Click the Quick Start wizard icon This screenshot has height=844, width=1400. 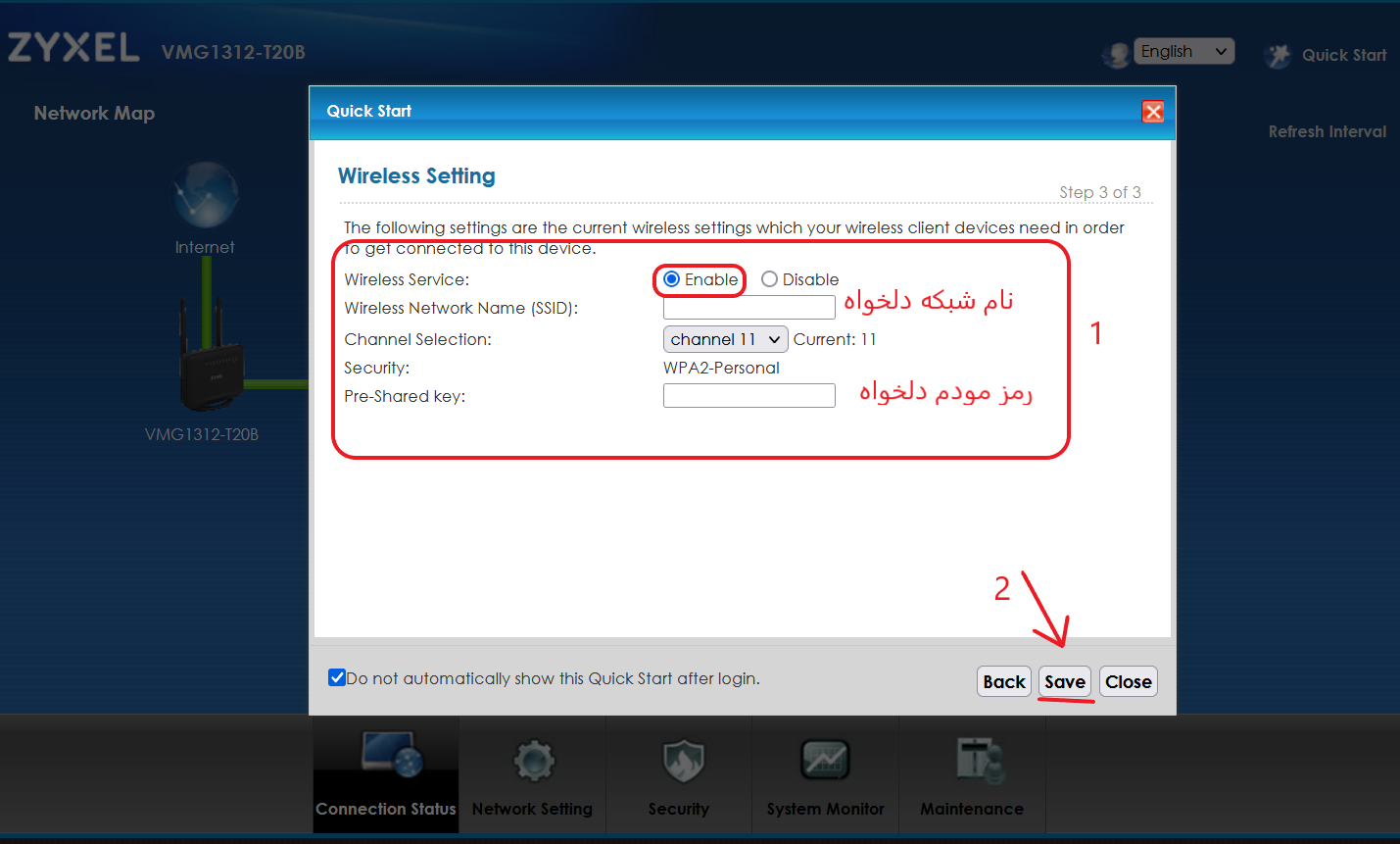1278,55
